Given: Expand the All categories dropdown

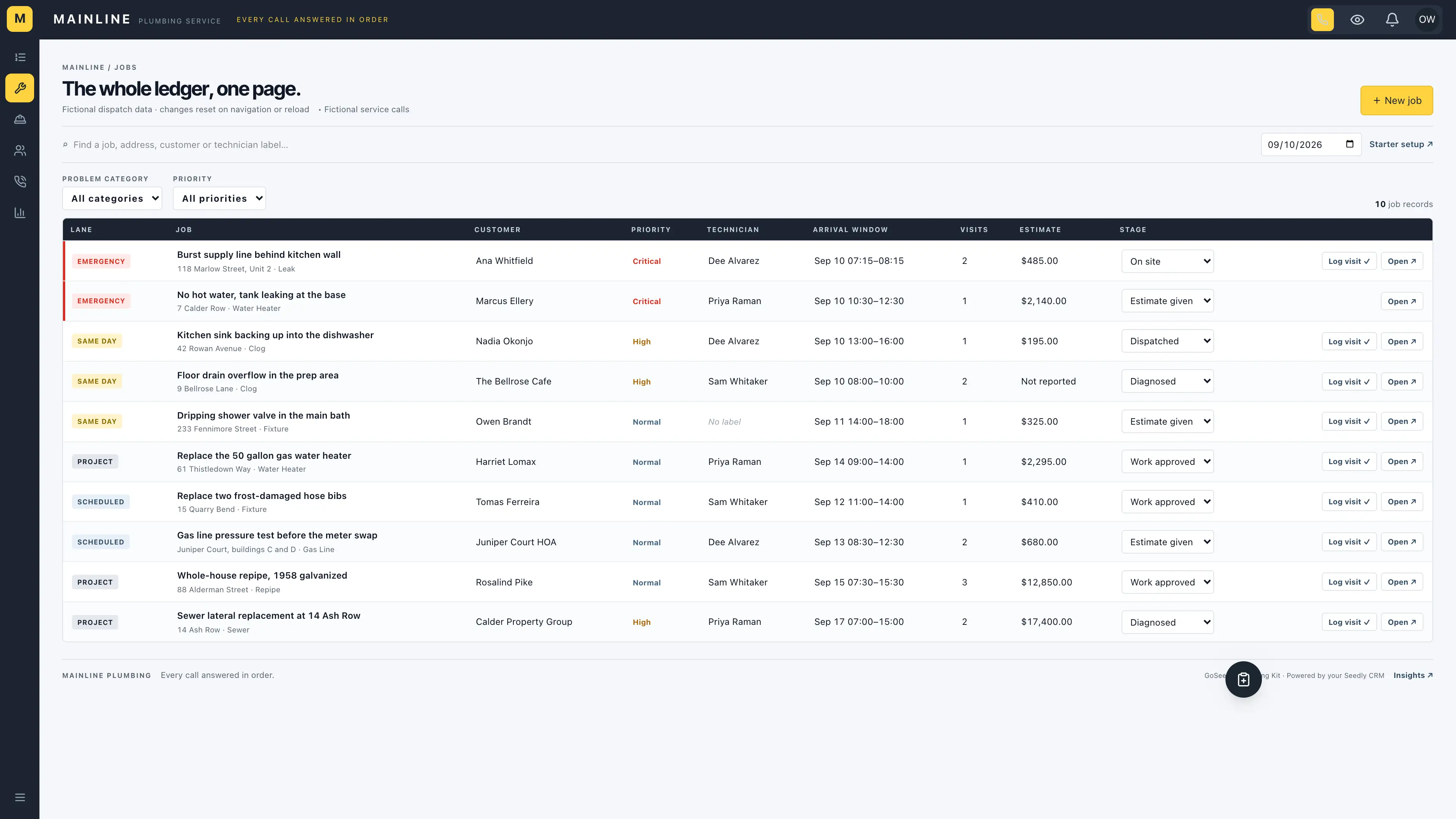Looking at the screenshot, I should (112, 198).
